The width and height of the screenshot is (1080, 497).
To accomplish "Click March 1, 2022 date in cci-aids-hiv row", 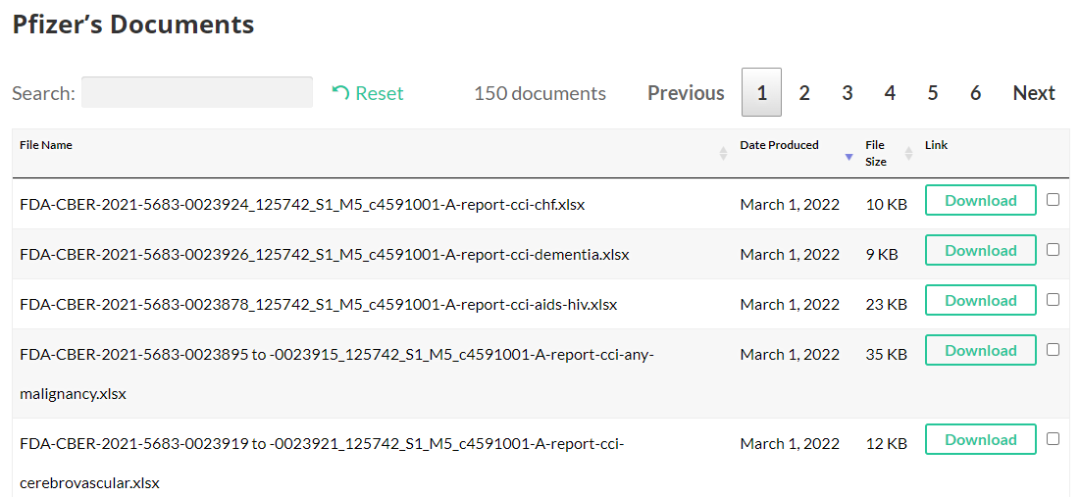I will [x=790, y=304].
